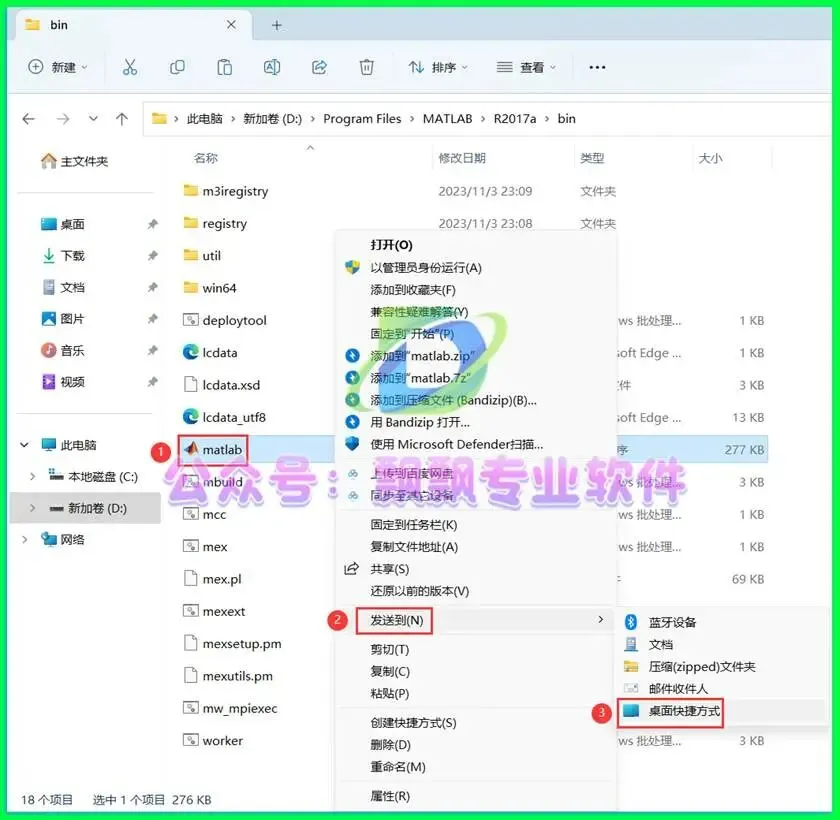Select the win64 folder
Screen dimensions: 840x820
click(x=209, y=288)
